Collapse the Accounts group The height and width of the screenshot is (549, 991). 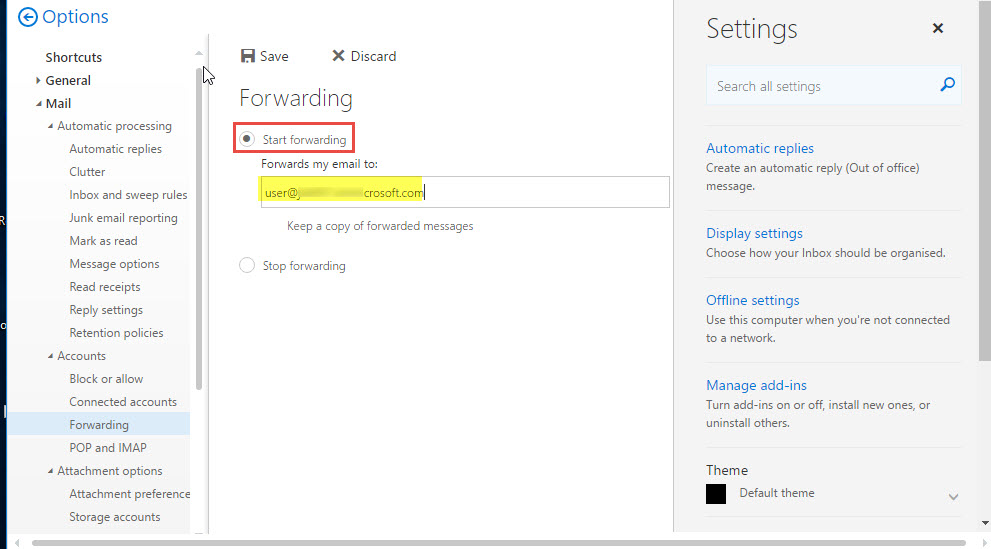[51, 356]
